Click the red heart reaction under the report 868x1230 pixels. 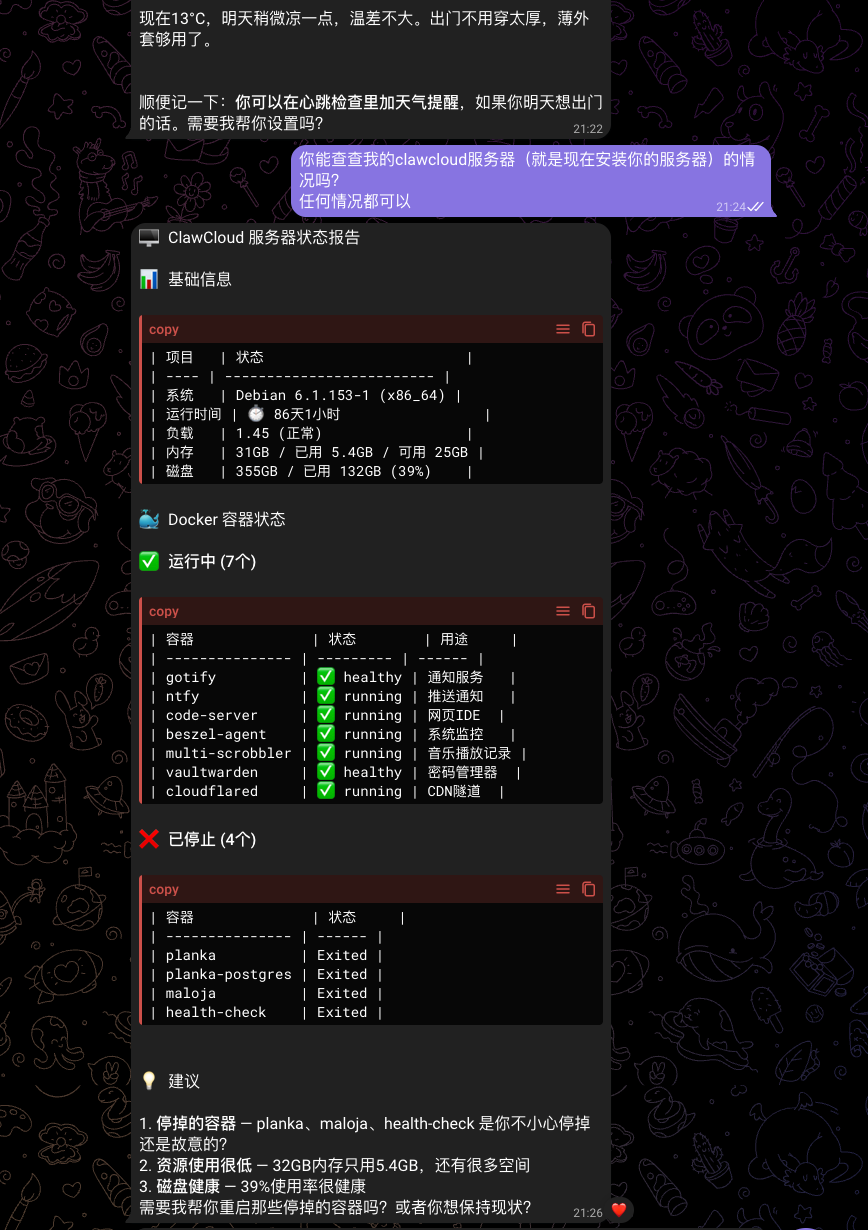click(x=619, y=1210)
